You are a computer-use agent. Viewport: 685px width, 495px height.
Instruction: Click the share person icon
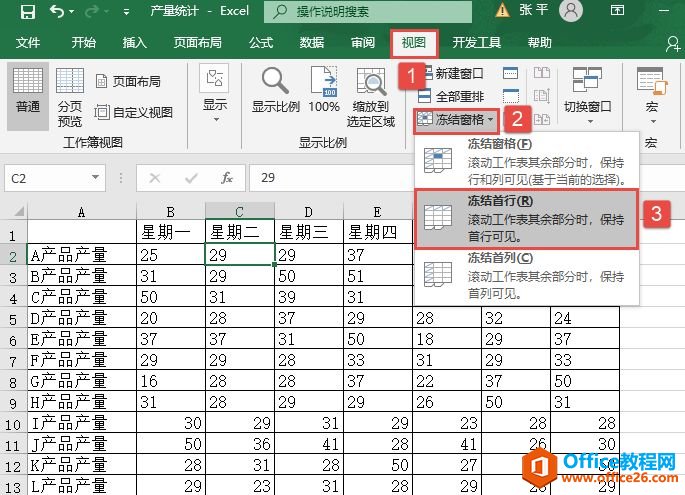tap(674, 43)
